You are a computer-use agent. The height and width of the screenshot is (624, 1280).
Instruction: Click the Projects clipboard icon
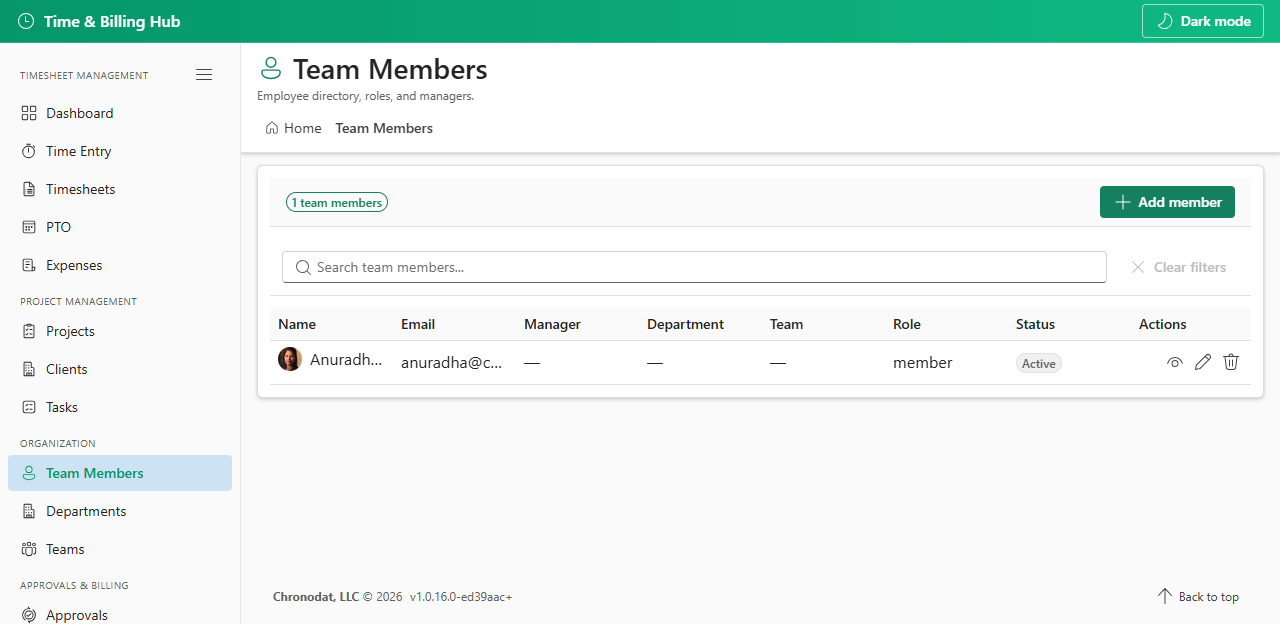point(29,331)
